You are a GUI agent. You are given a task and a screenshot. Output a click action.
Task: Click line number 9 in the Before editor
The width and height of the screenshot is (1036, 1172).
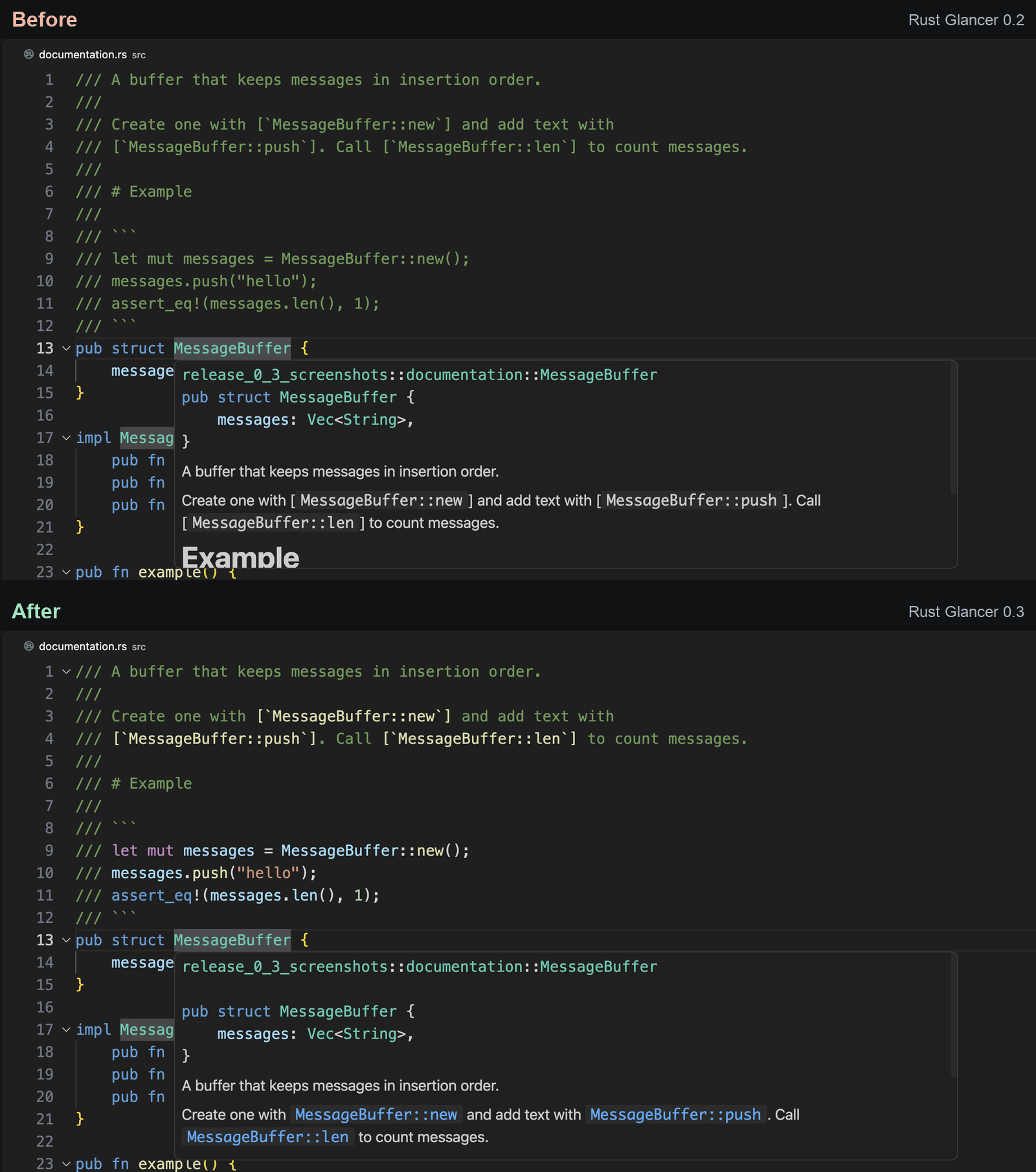tap(49, 259)
